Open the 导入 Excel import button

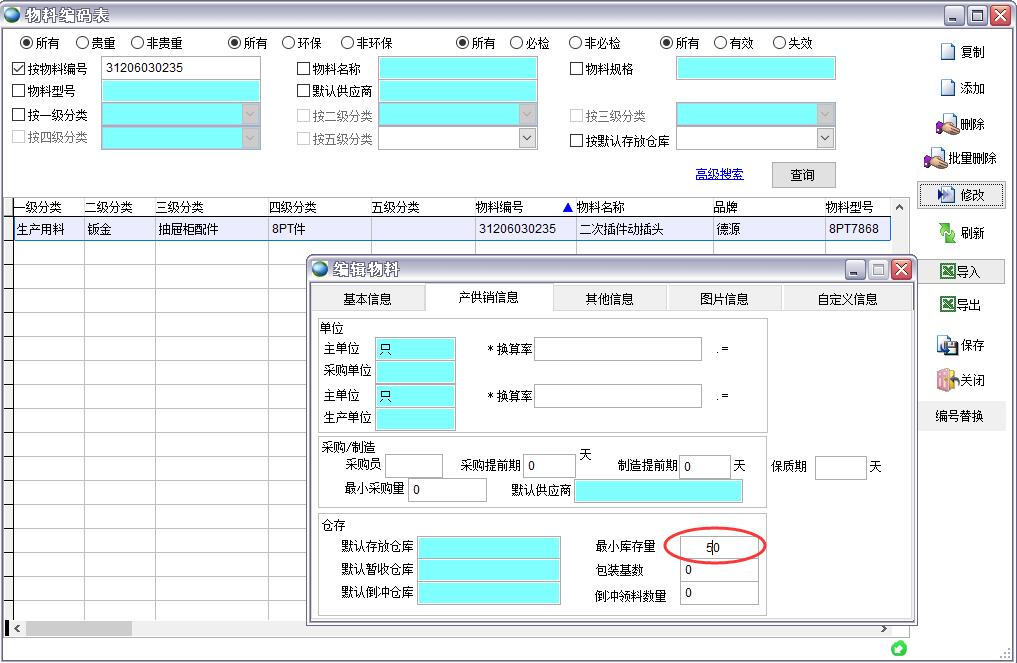click(961, 271)
